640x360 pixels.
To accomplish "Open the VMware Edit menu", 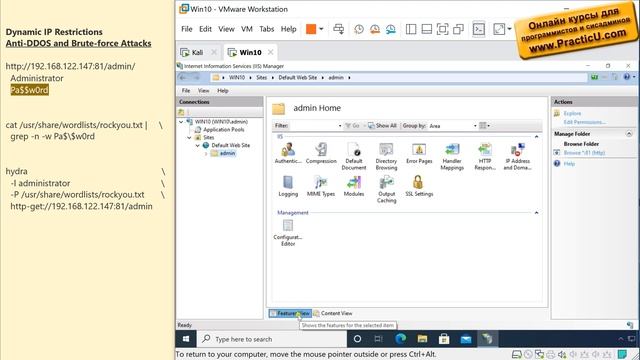I will (205, 29).
